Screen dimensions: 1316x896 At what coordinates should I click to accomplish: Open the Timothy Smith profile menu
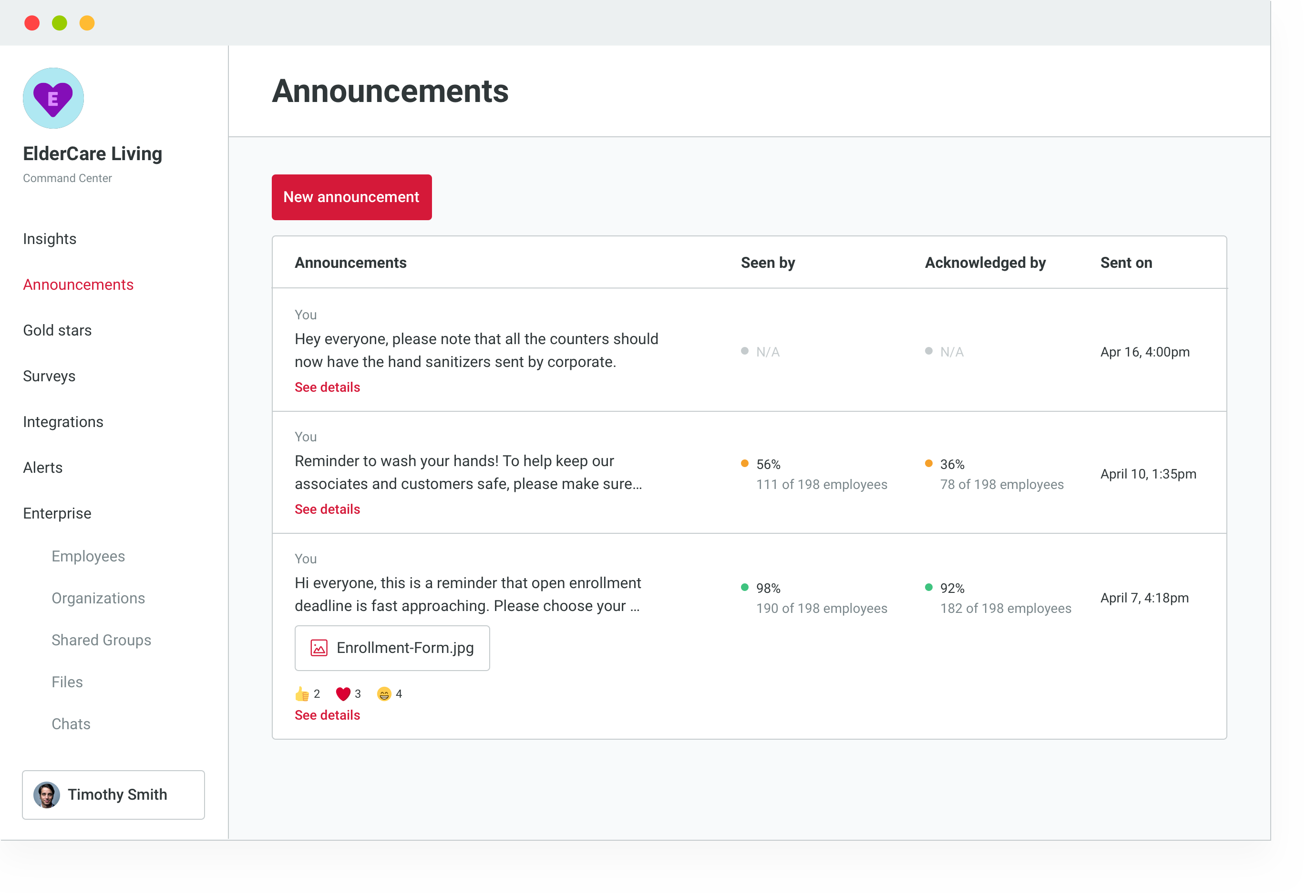113,794
